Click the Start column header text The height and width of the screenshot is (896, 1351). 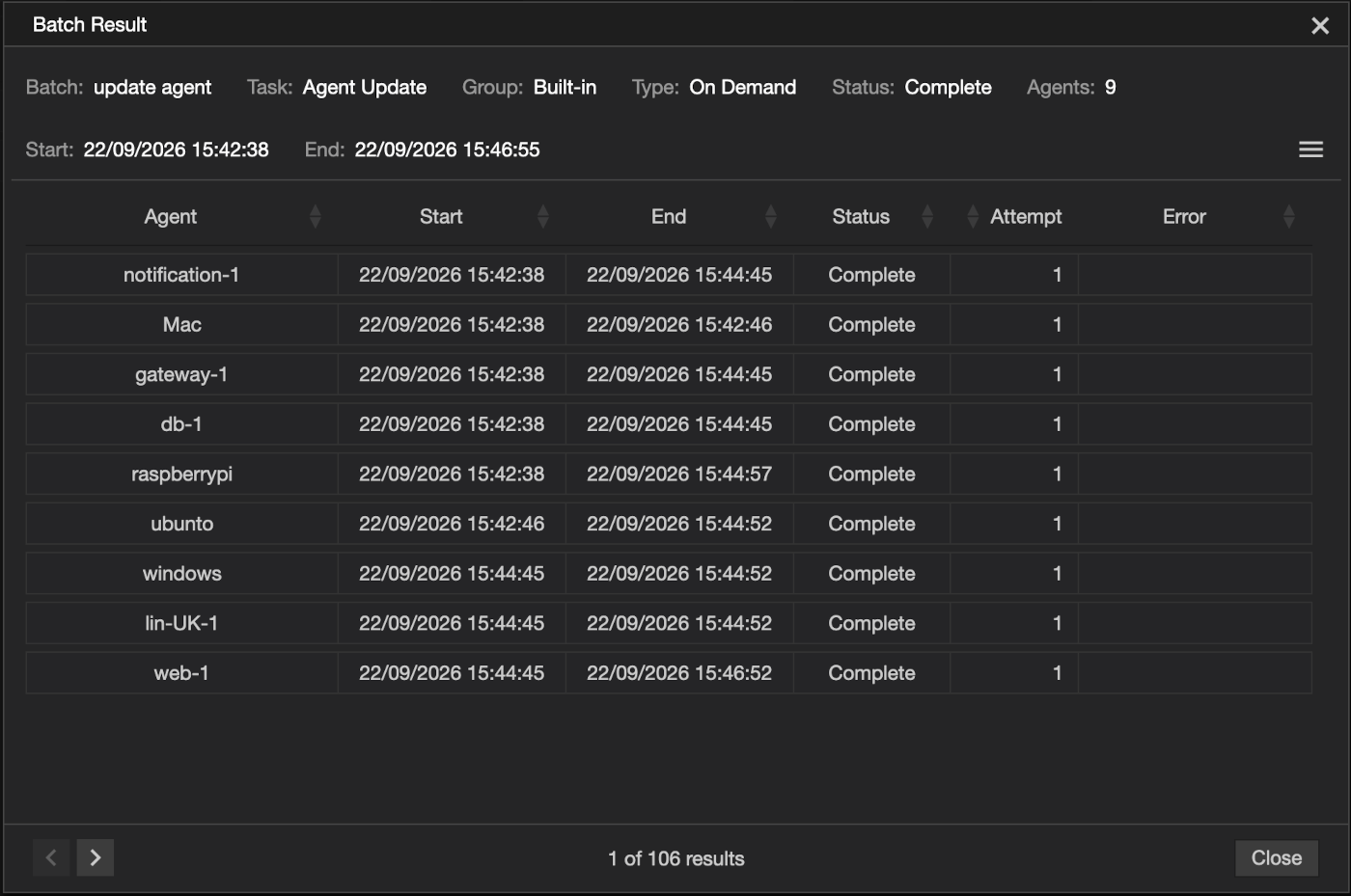pyautogui.click(x=441, y=217)
